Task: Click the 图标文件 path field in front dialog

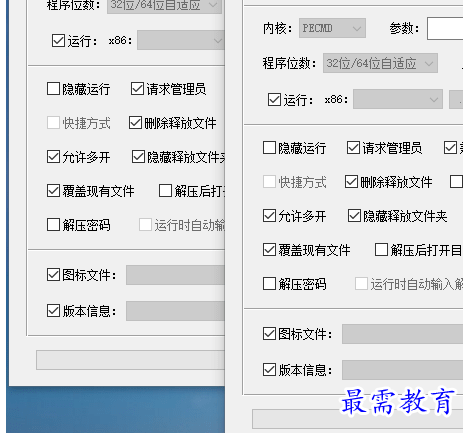Action: point(402,334)
